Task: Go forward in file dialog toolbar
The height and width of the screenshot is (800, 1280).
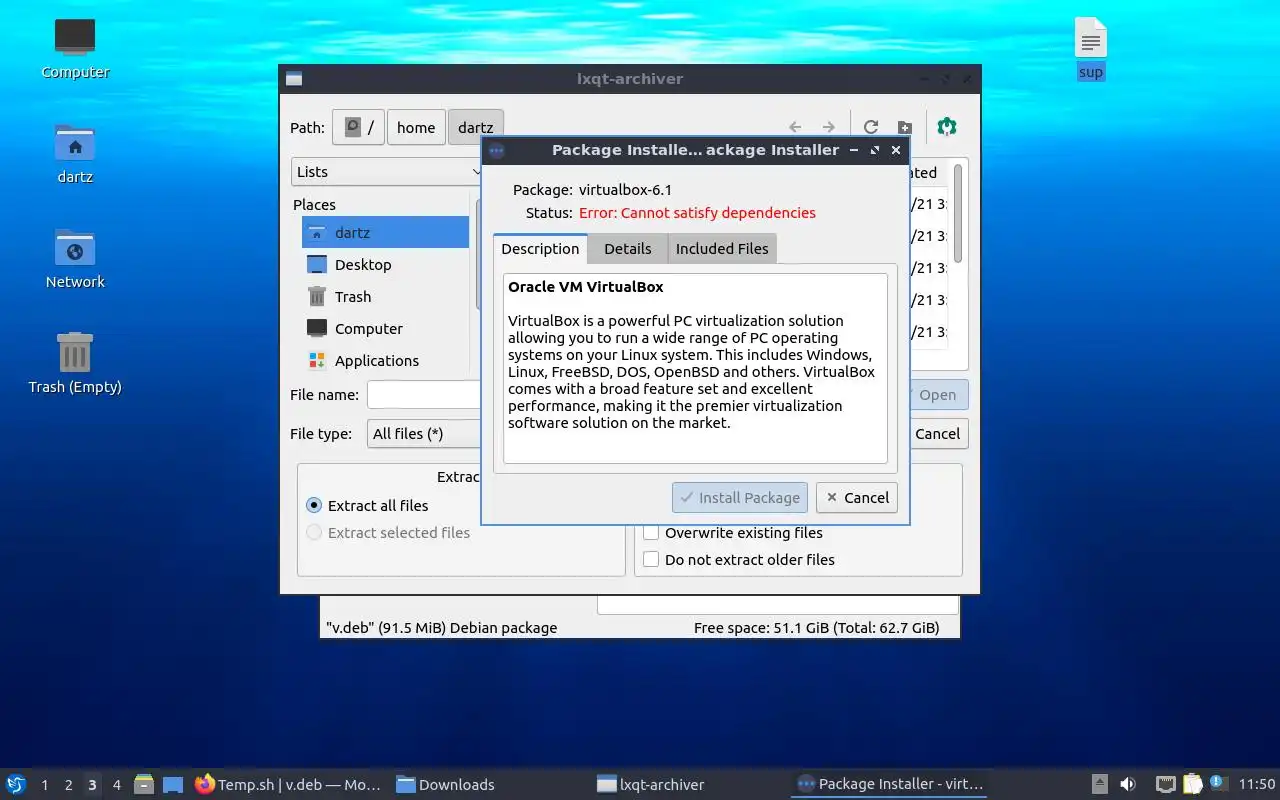Action: point(828,127)
